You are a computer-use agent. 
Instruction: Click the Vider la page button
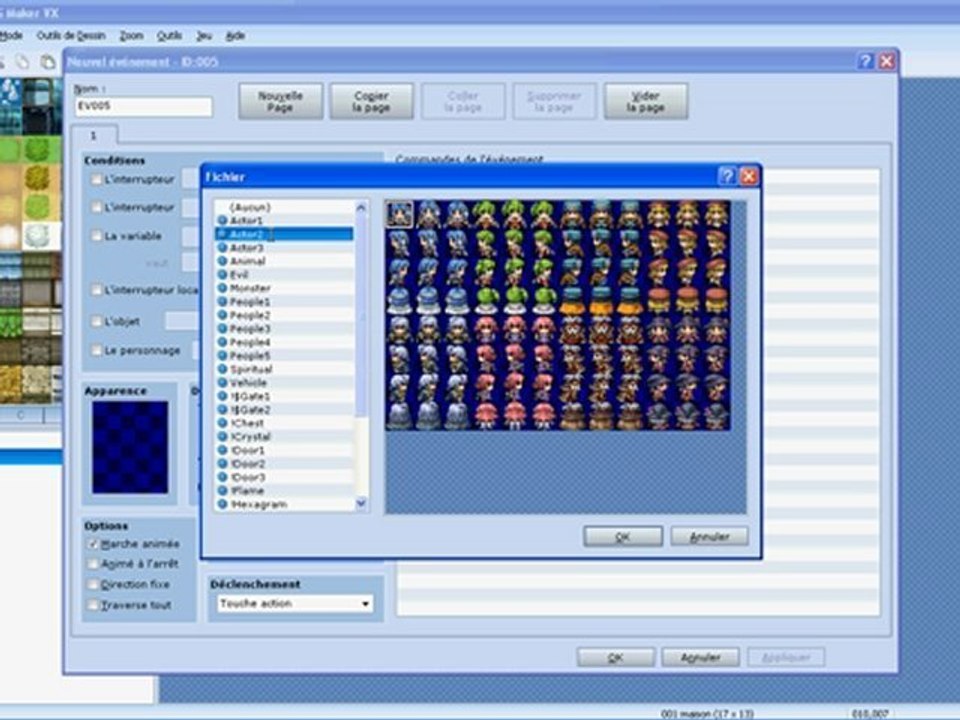[x=646, y=102]
